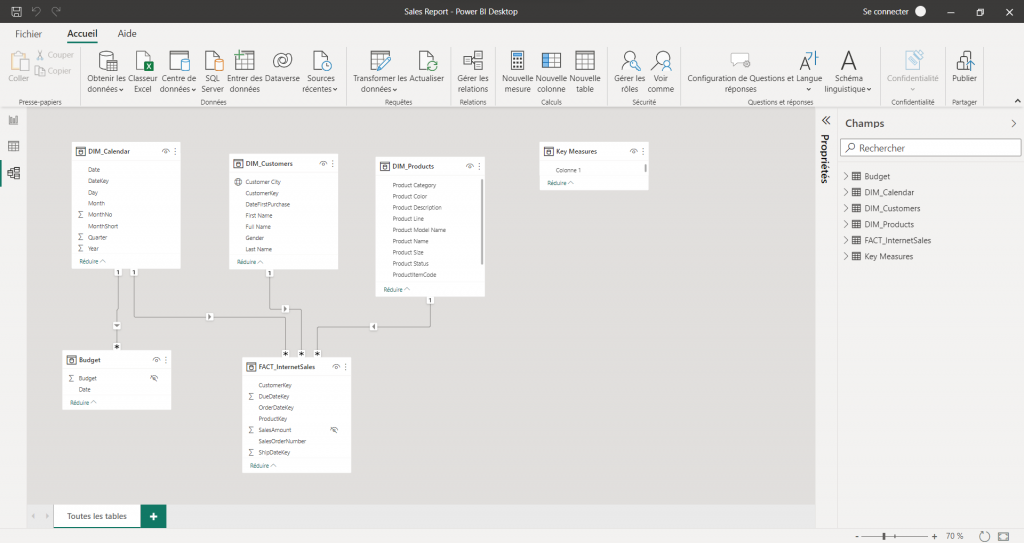
Task: Open Classeur Excel data source
Action: pos(143,72)
